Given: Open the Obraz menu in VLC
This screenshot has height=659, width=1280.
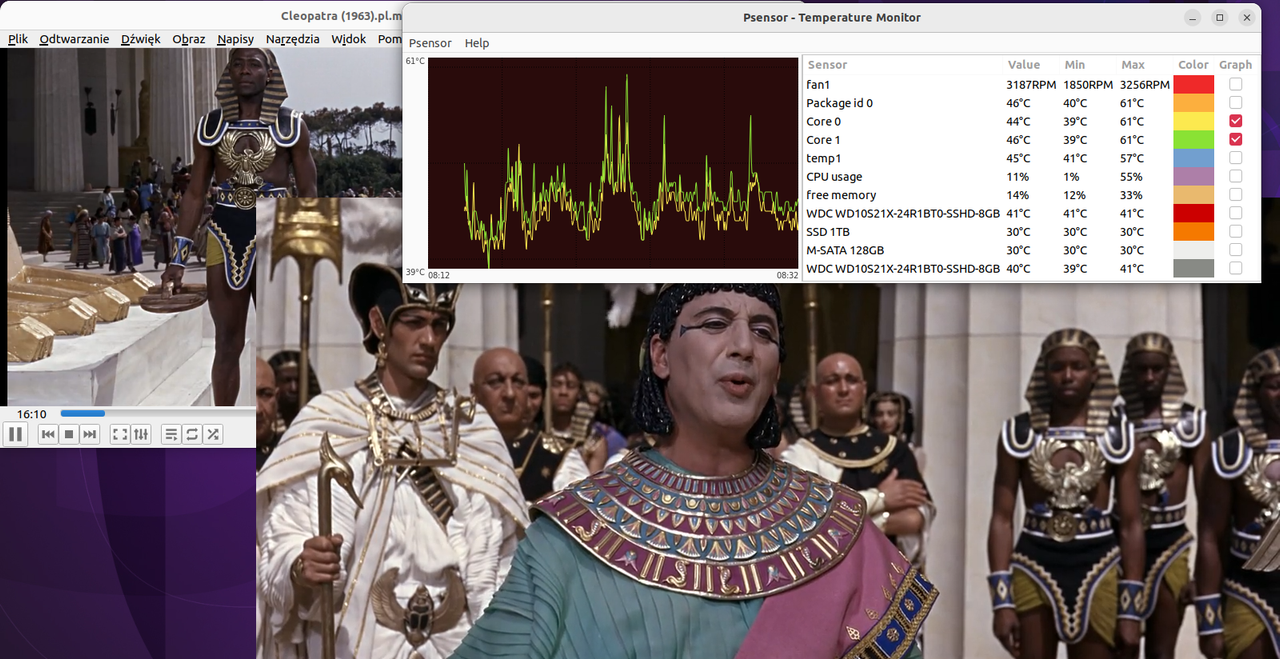Looking at the screenshot, I should [x=189, y=39].
